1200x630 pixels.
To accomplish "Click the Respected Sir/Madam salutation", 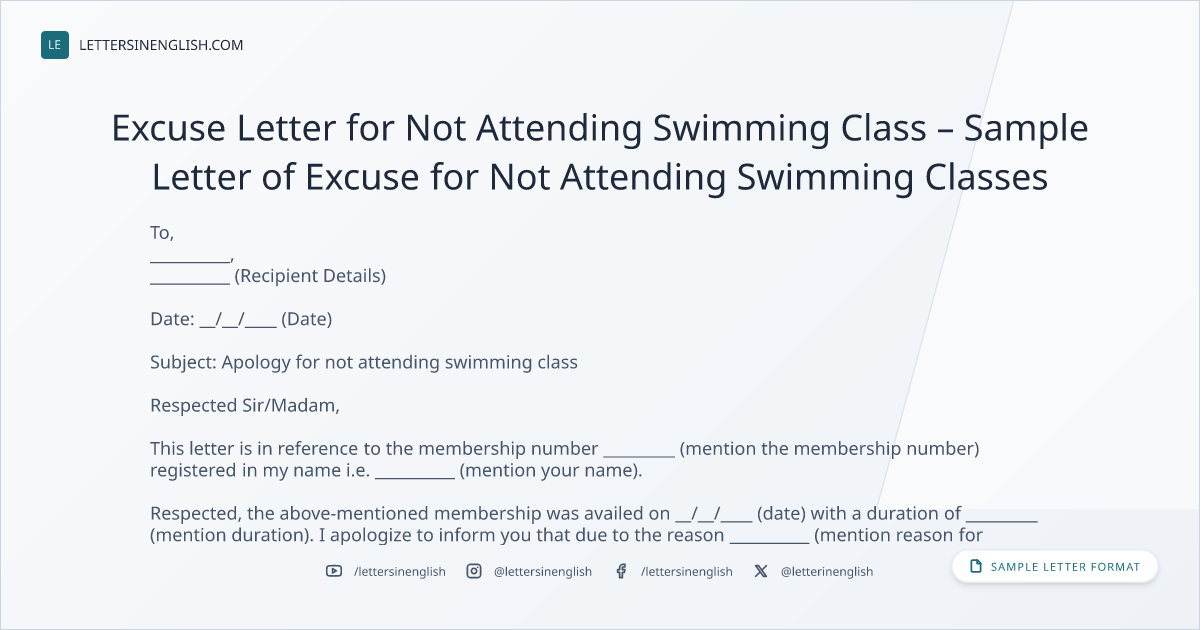I will (x=245, y=406).
